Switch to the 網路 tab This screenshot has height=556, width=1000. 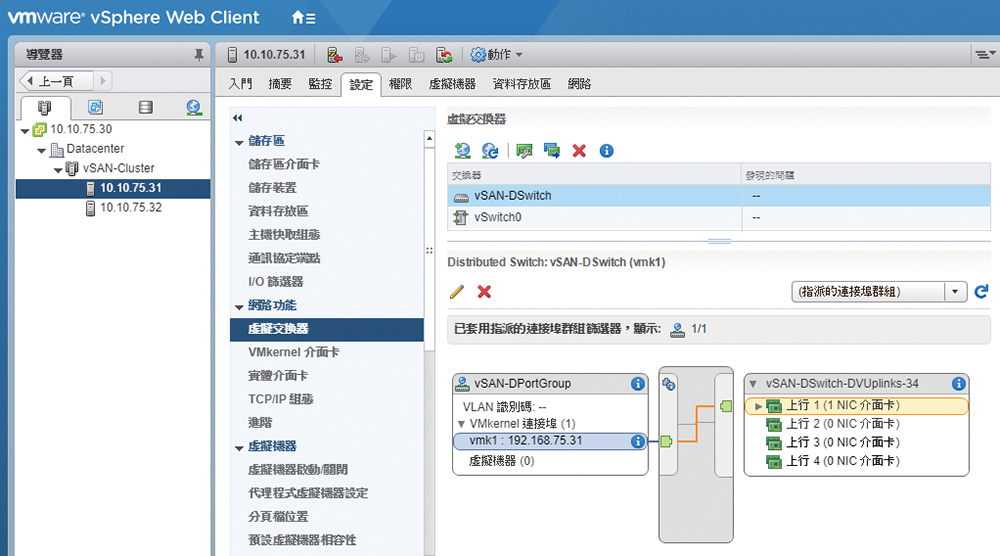pyautogui.click(x=579, y=84)
